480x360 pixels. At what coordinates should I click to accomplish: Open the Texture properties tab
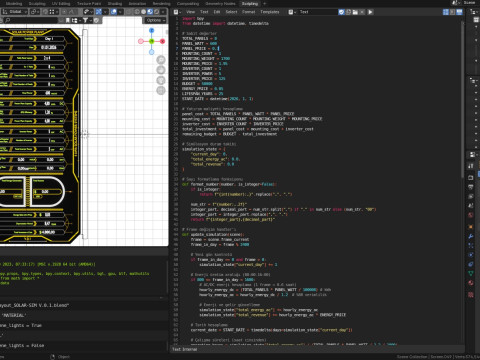tap(471, 295)
